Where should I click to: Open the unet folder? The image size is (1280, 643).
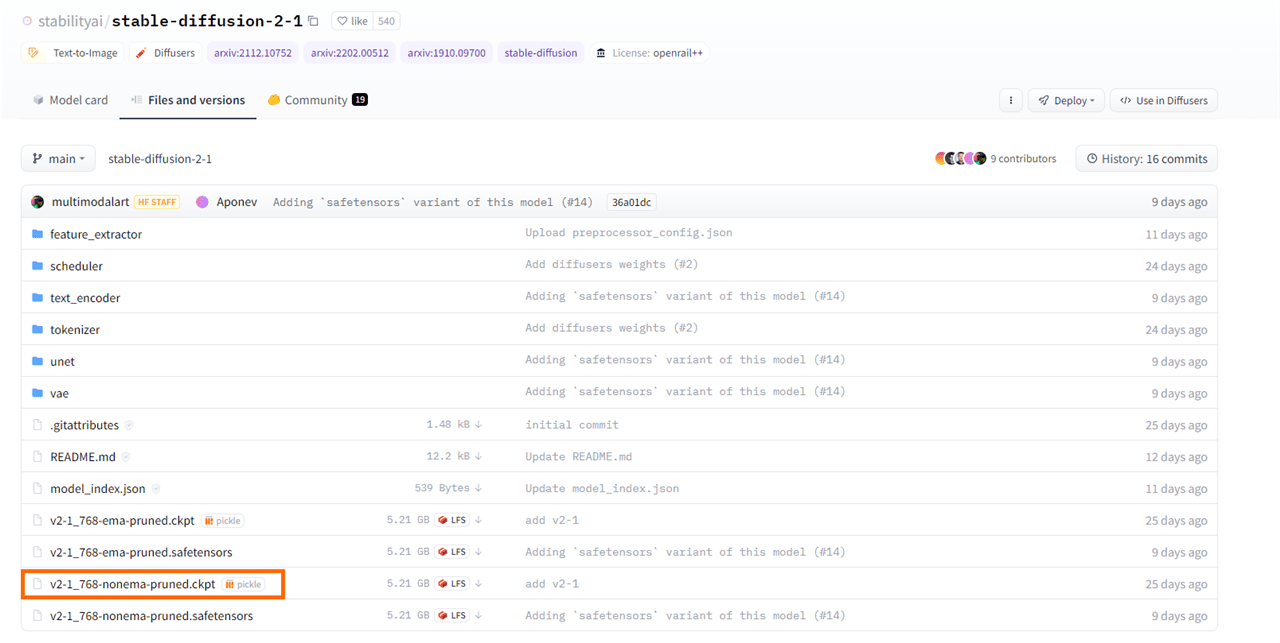tap(62, 362)
